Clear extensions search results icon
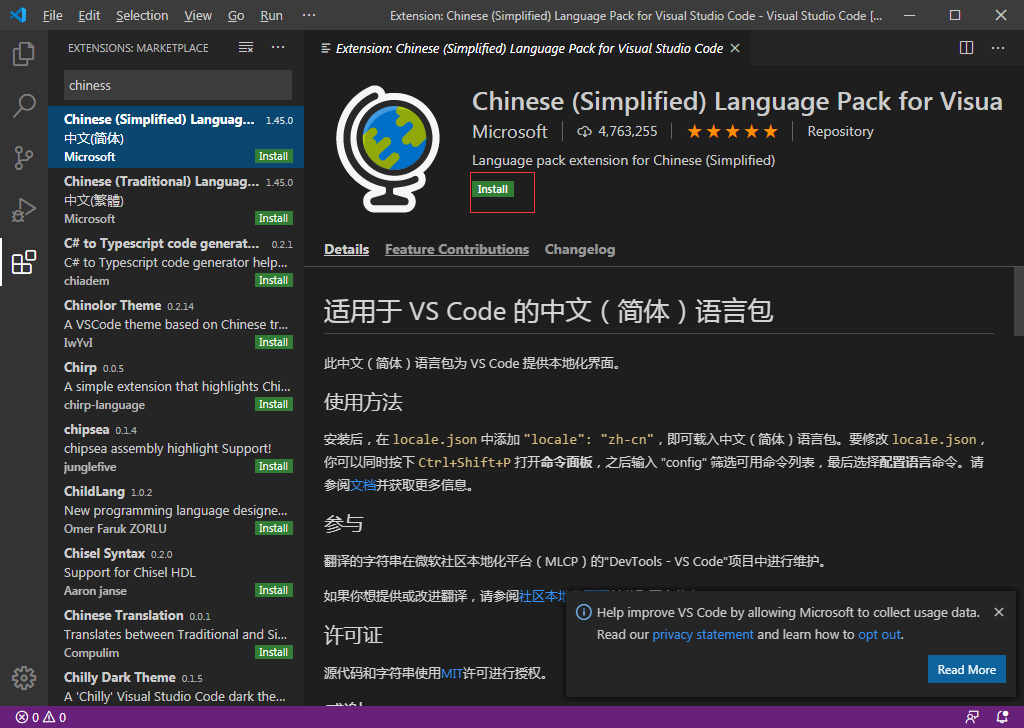Image resolution: width=1024 pixels, height=728 pixels. click(x=246, y=48)
